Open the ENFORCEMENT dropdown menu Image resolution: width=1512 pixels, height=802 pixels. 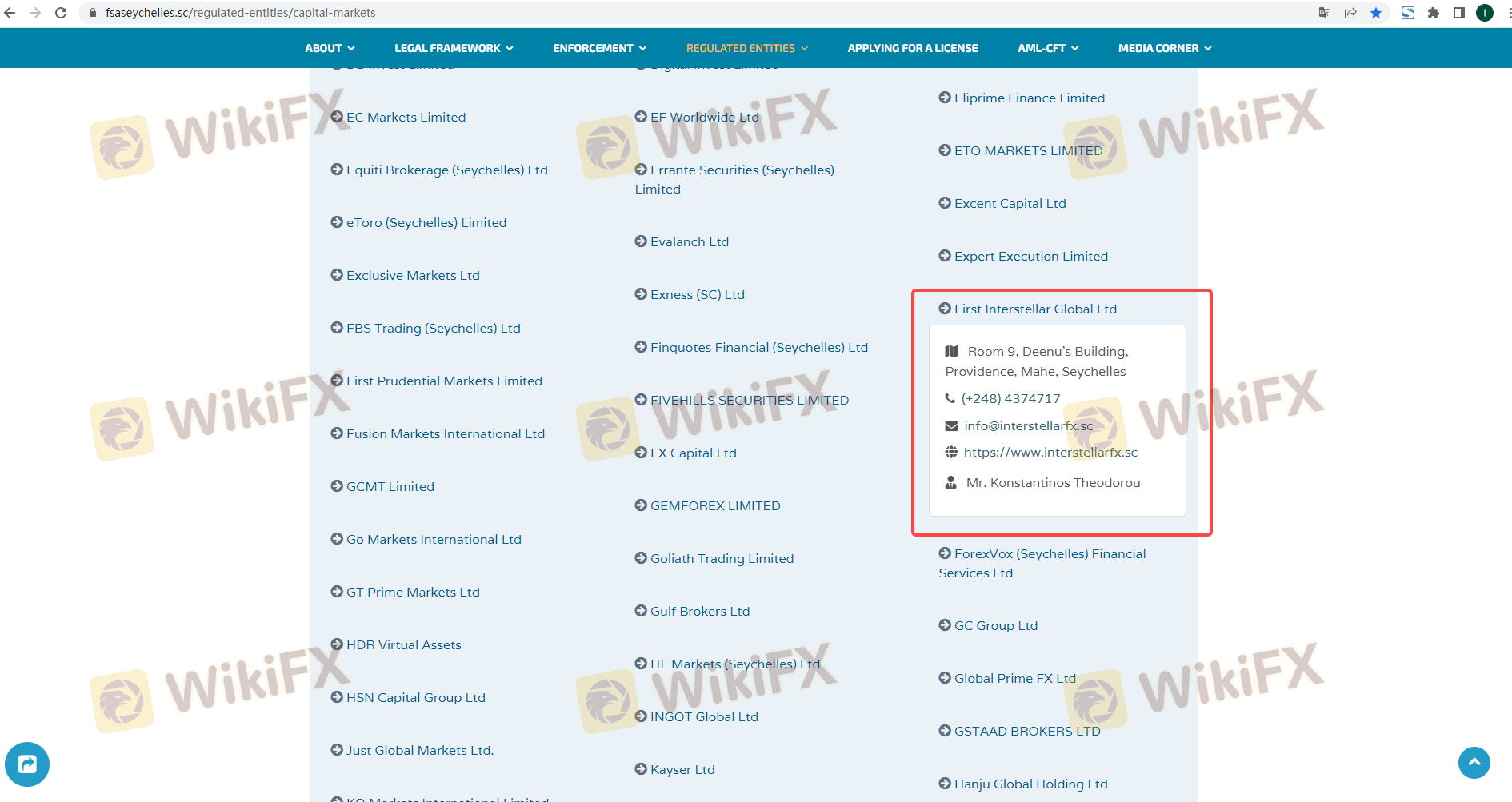pyautogui.click(x=599, y=48)
